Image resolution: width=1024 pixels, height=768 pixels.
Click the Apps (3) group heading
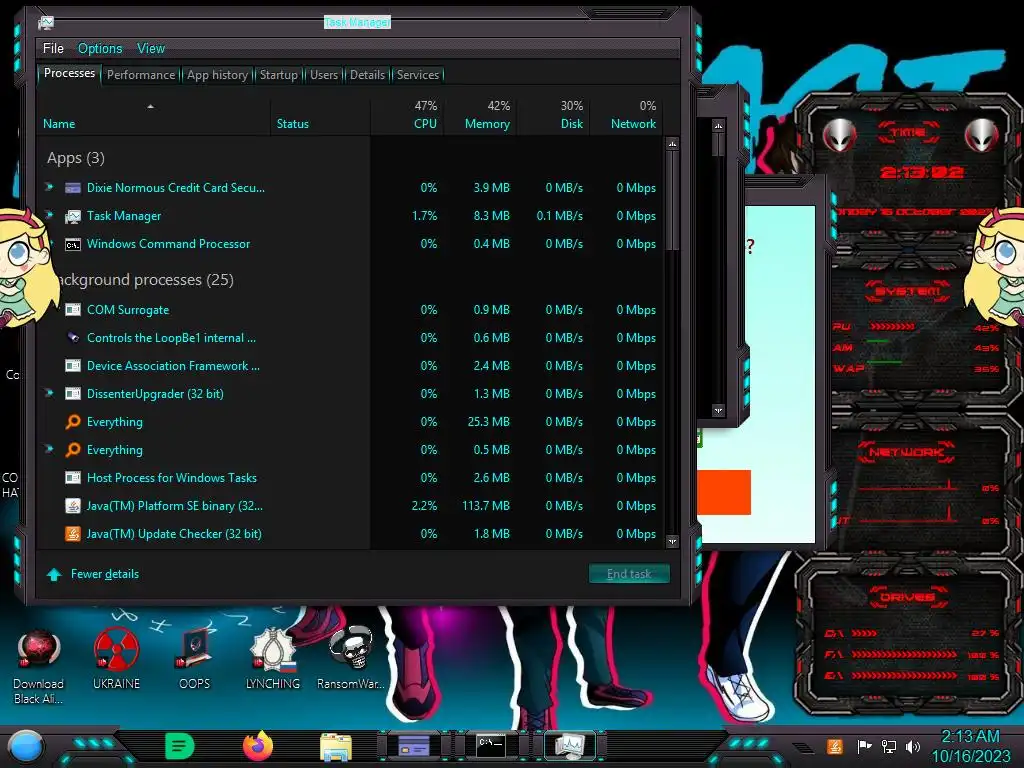(x=76, y=158)
